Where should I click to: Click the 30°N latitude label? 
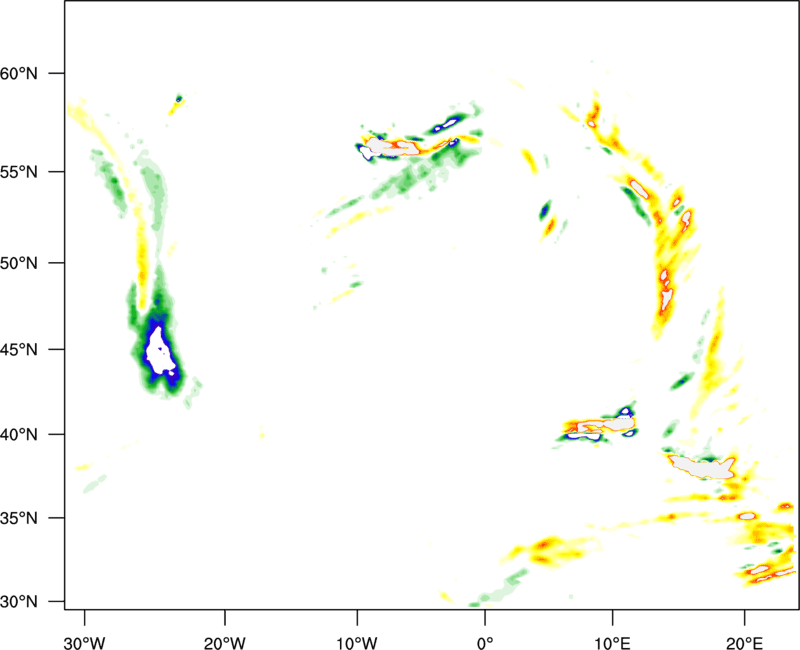19,602
